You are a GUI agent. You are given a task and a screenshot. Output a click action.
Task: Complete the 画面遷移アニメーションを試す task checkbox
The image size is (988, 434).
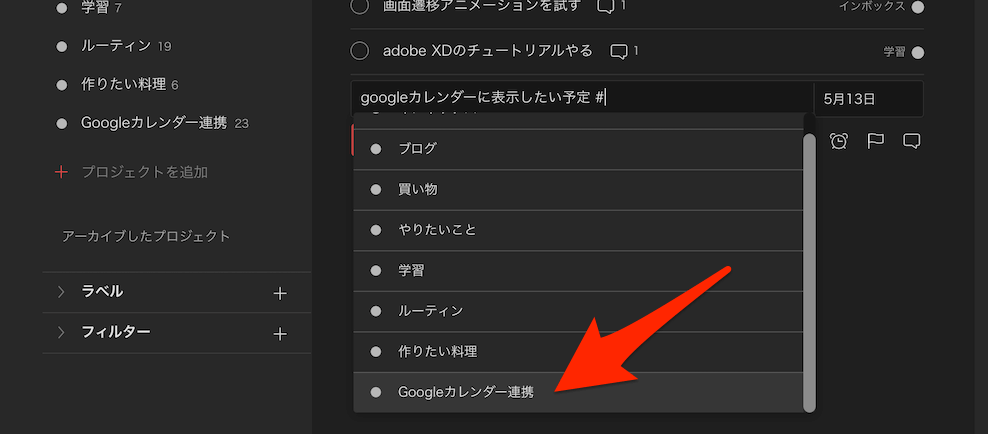359,6
